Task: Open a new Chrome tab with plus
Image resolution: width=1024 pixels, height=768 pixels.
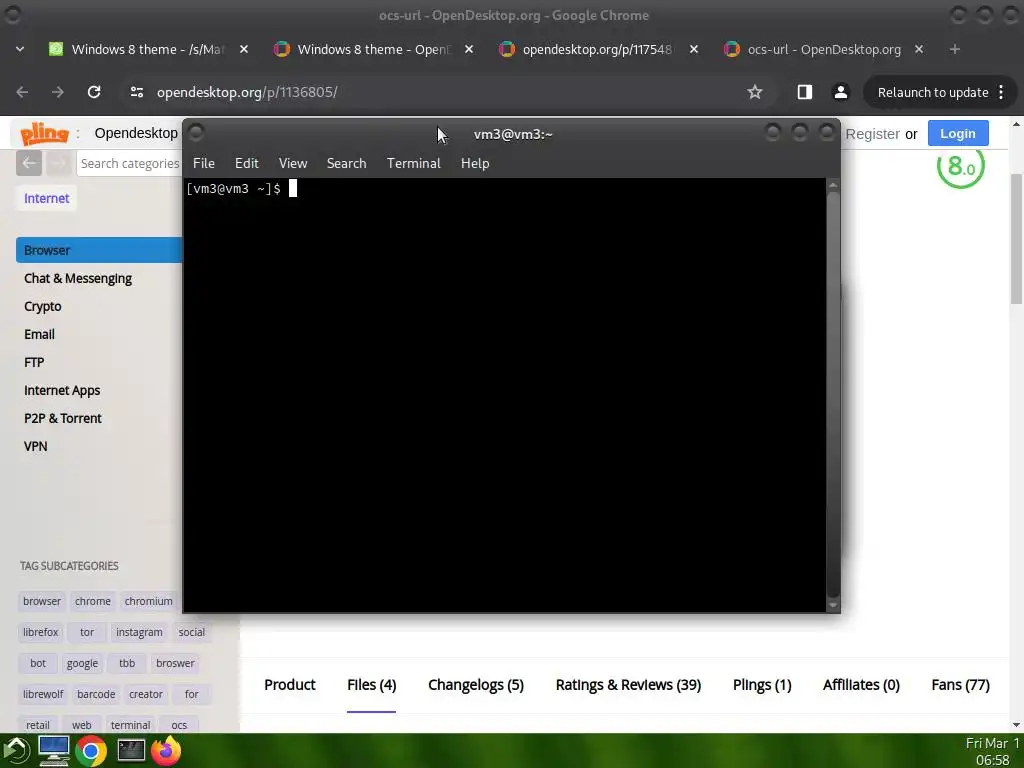Action: point(955,49)
